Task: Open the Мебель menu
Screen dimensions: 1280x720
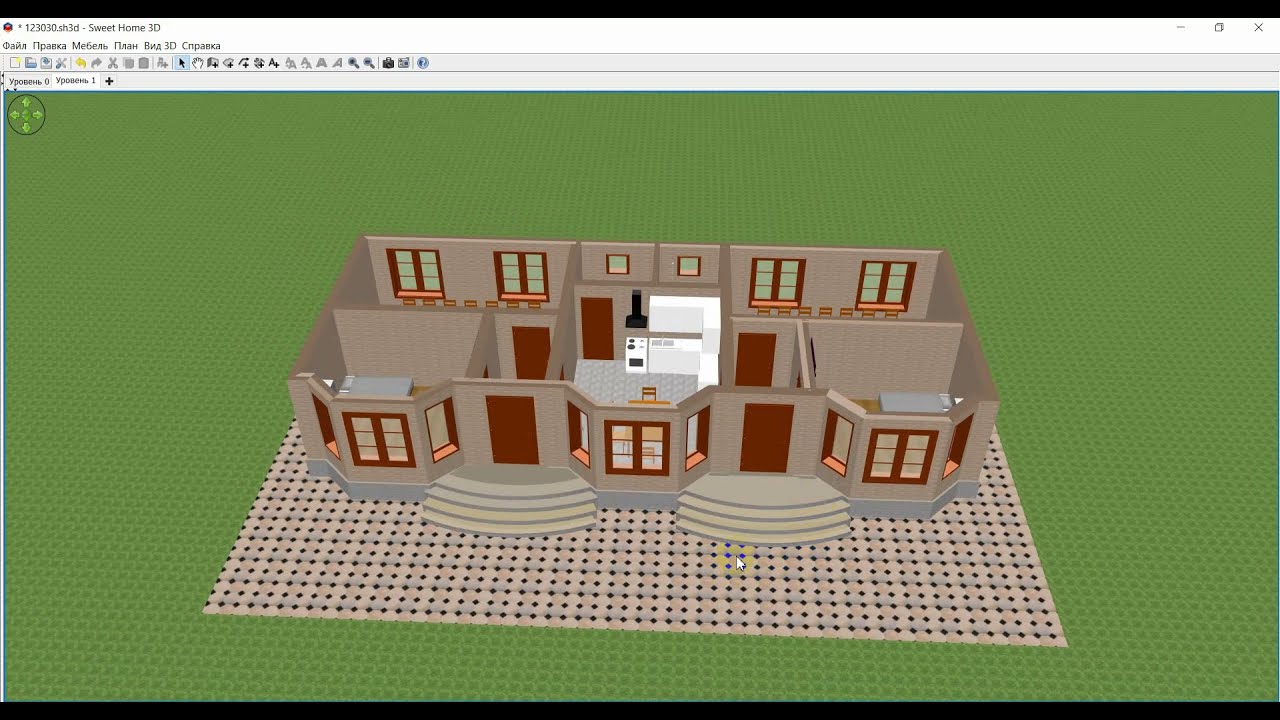Action: 90,46
